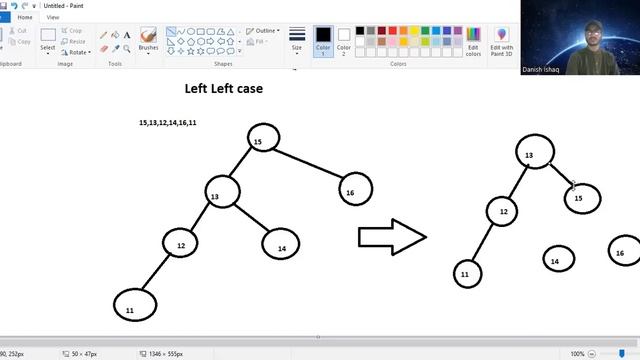Choose the Oval shape
The height and width of the screenshot is (360, 640).
coord(191,31)
